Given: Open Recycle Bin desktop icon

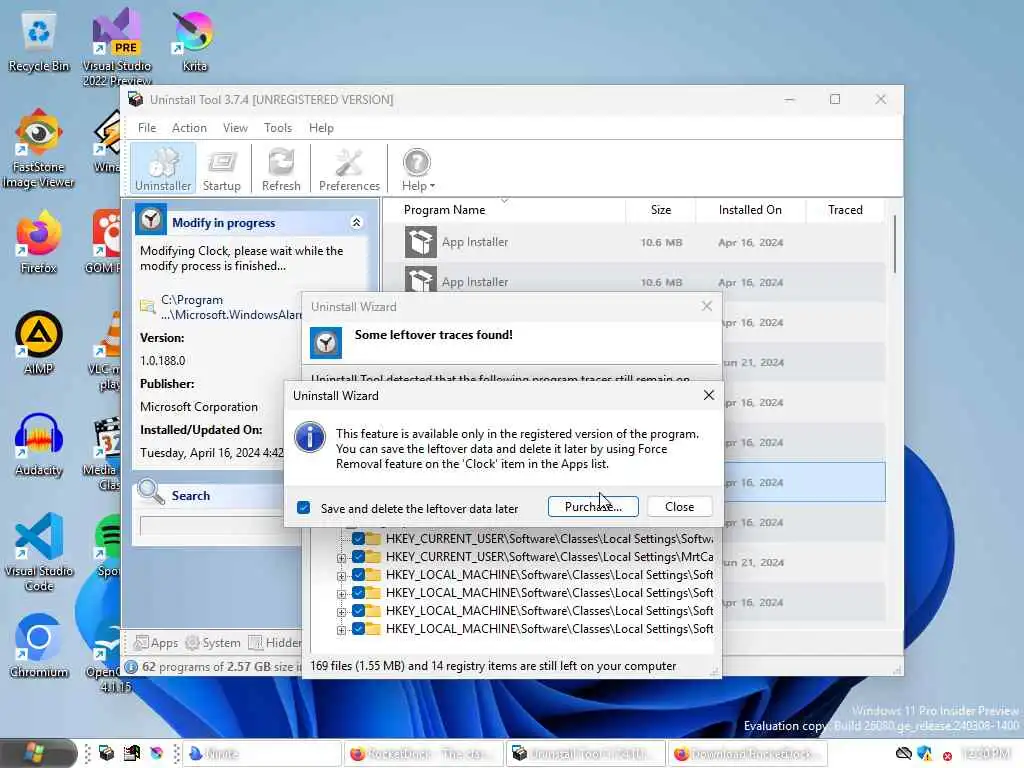Looking at the screenshot, I should 39,42.
